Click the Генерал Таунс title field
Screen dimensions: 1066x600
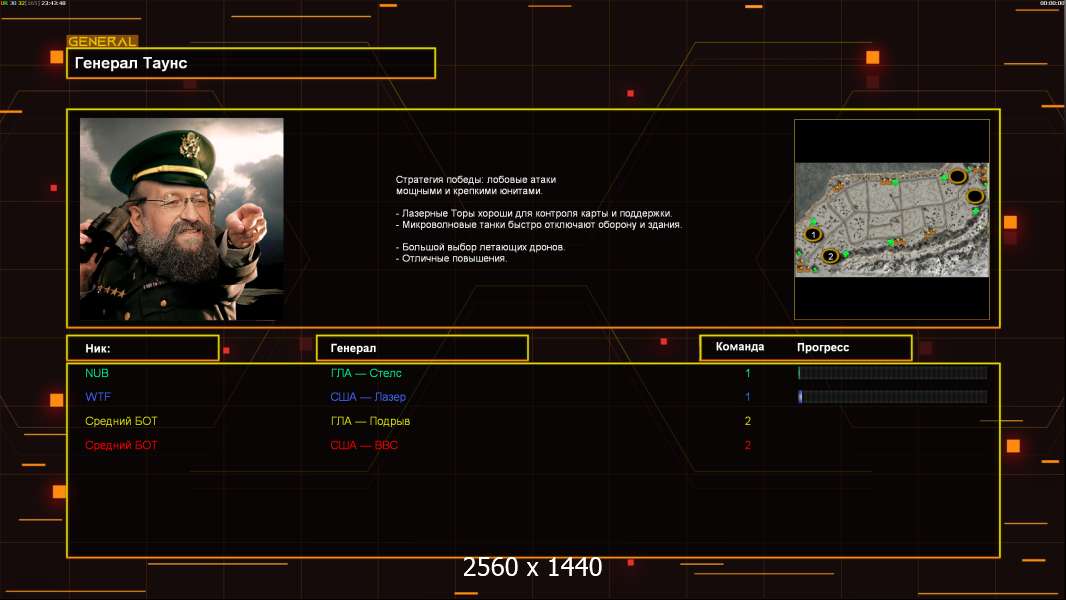pyautogui.click(x=251, y=63)
